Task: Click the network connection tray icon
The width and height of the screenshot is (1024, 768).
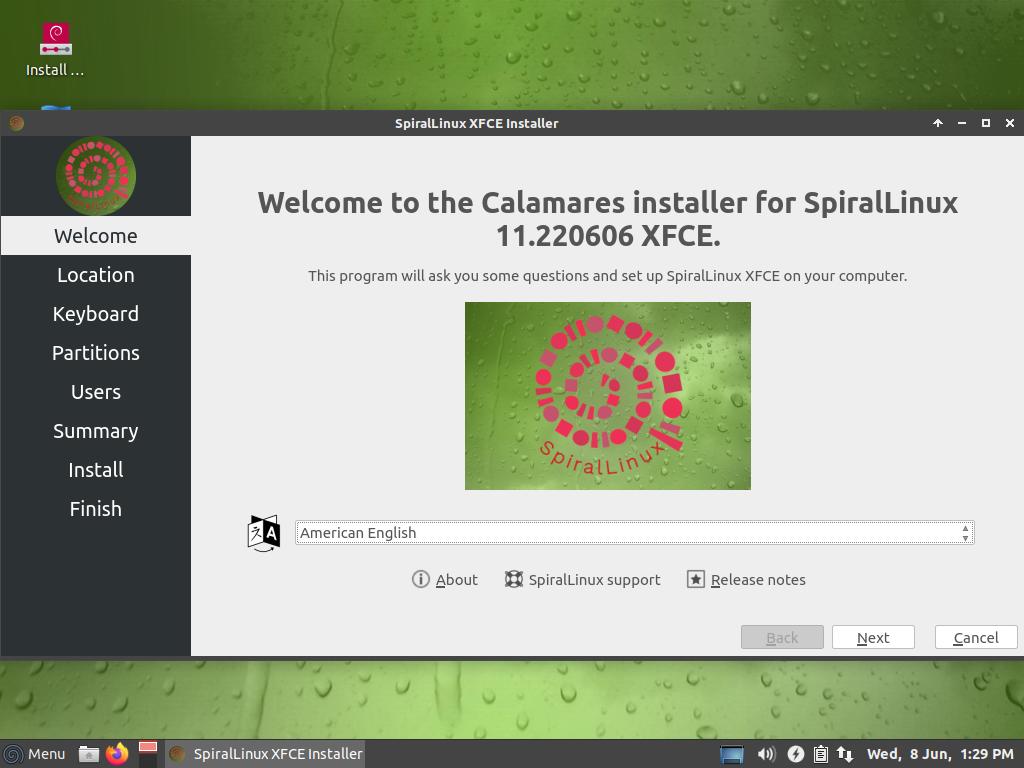Action: click(845, 754)
